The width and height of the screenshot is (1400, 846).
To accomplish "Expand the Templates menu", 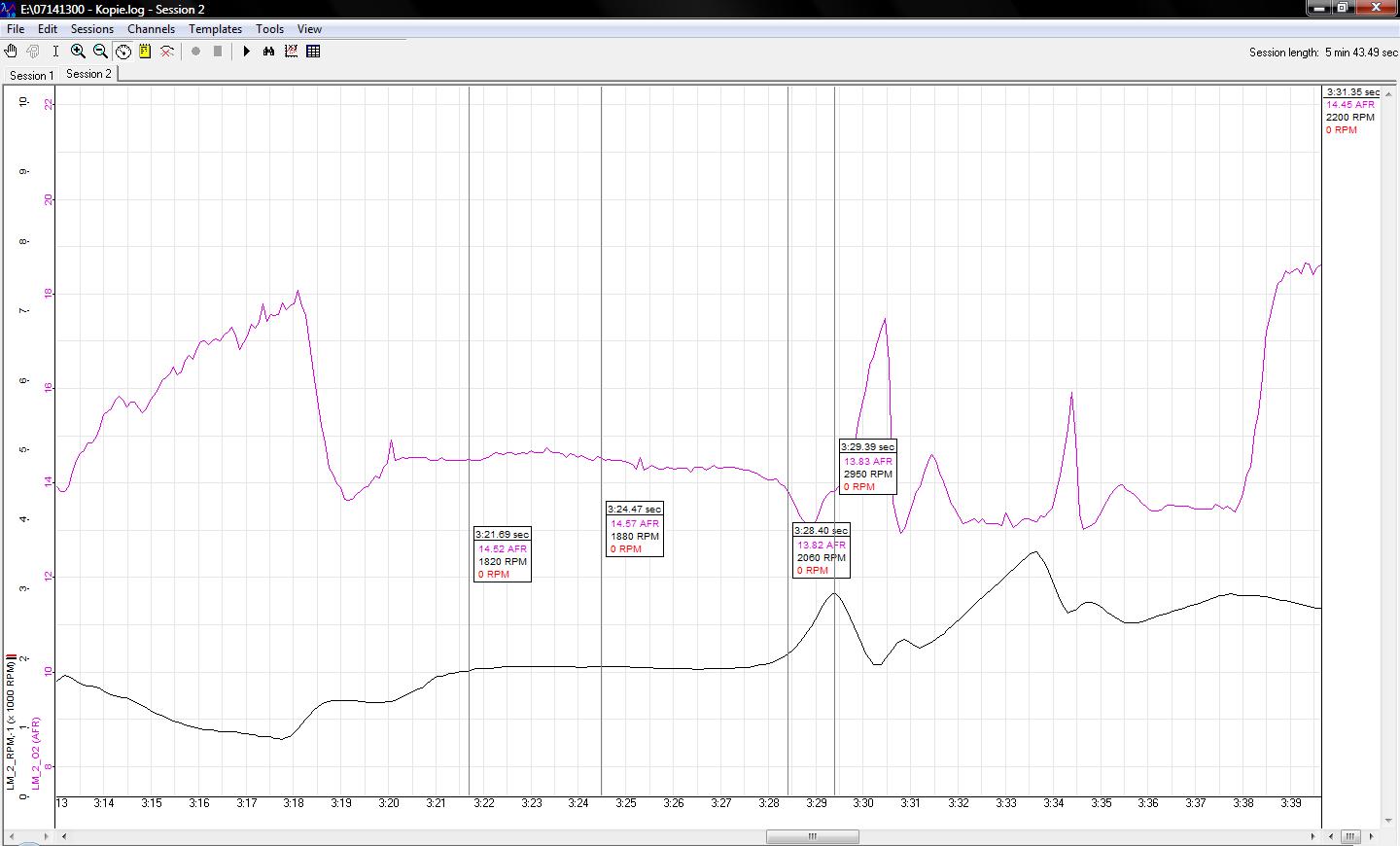I will pos(215,29).
